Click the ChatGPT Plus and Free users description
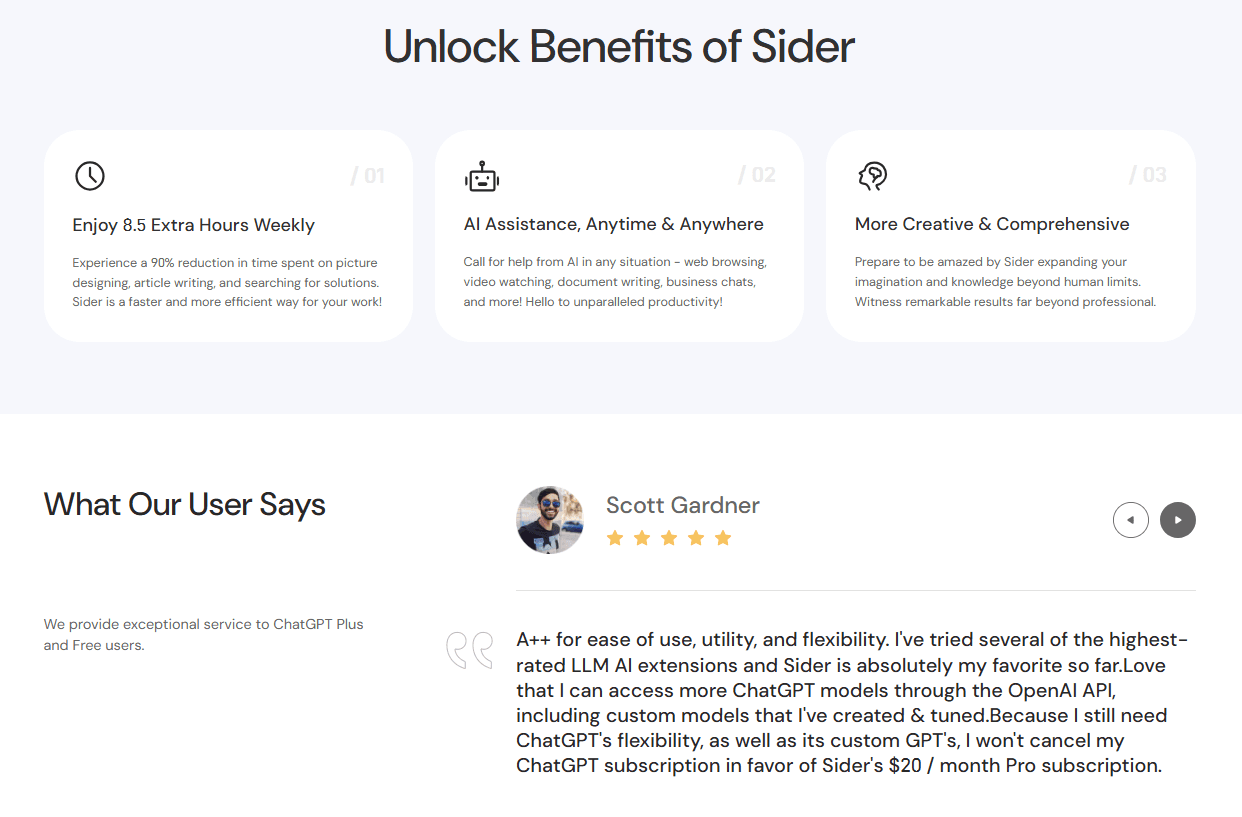 pyautogui.click(x=203, y=634)
